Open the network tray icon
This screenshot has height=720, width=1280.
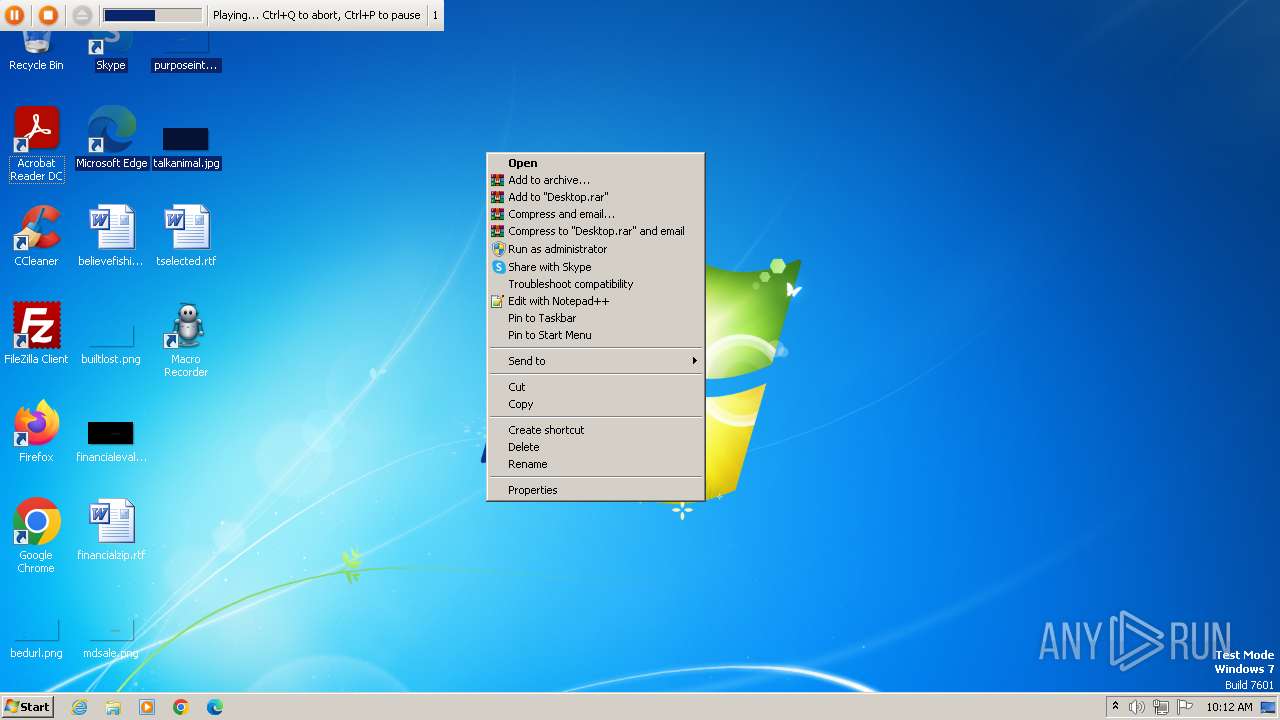(1161, 707)
